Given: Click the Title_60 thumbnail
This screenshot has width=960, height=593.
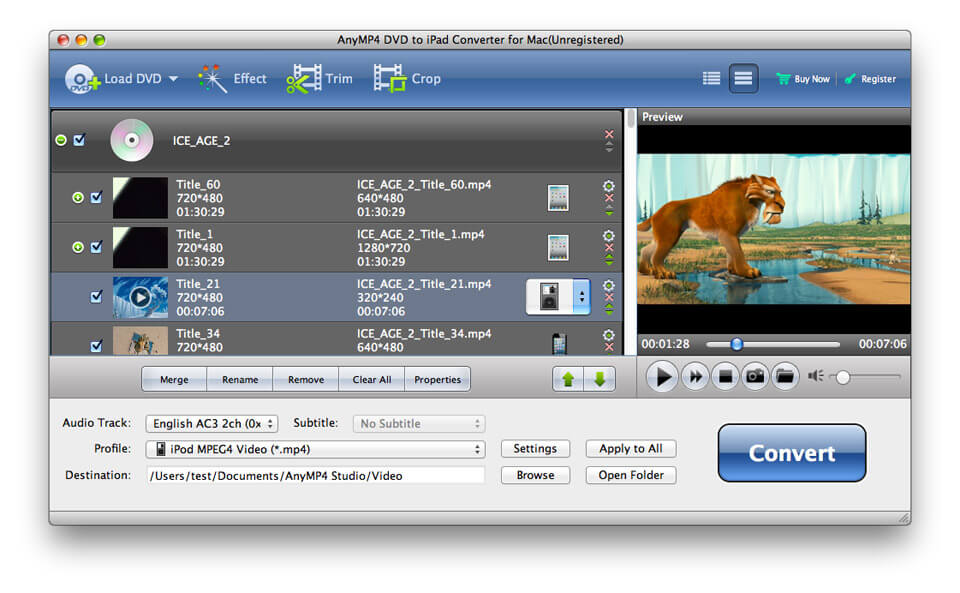Looking at the screenshot, I should pos(140,198).
